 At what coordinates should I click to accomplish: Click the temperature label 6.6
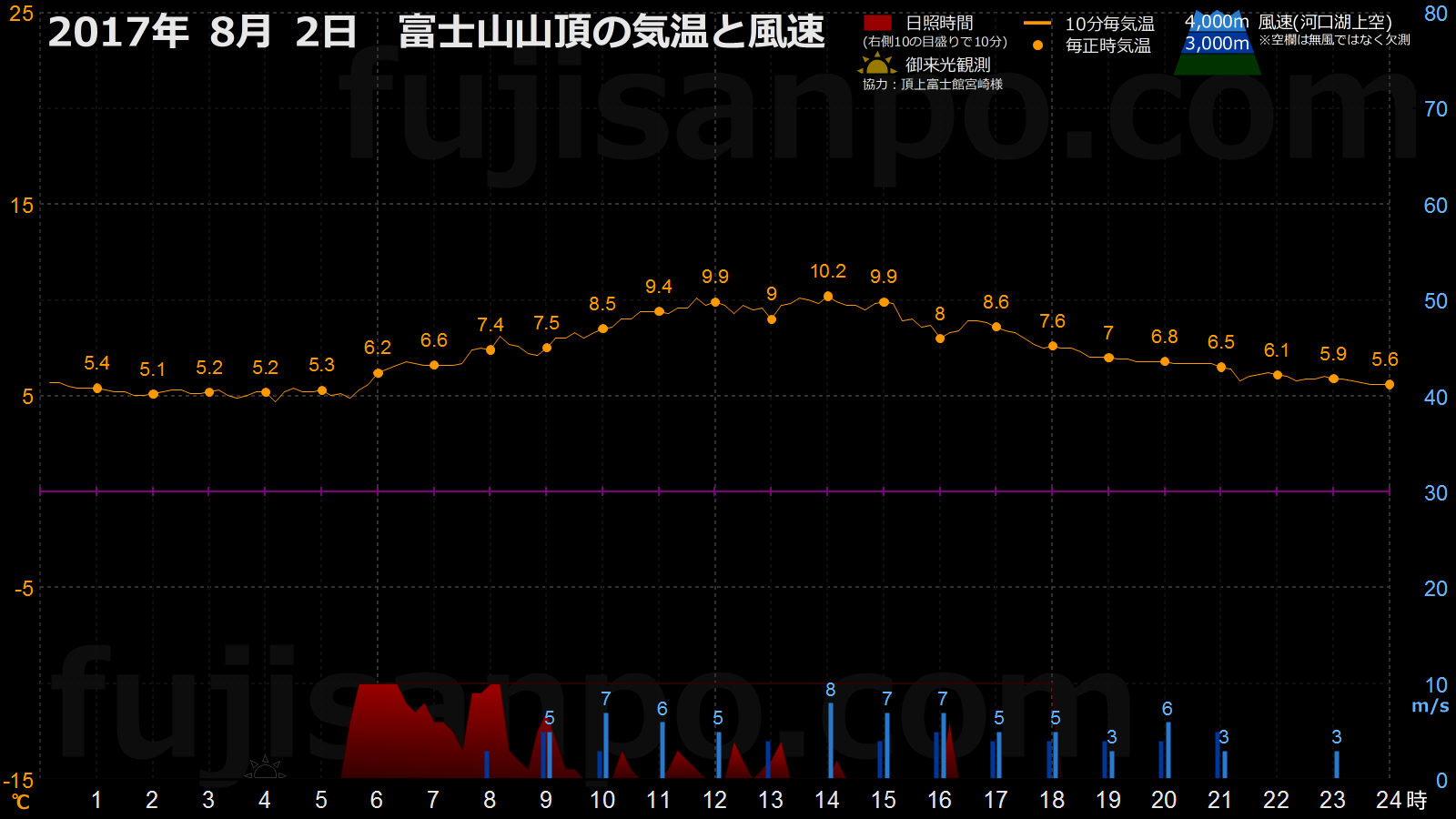pyautogui.click(x=434, y=340)
